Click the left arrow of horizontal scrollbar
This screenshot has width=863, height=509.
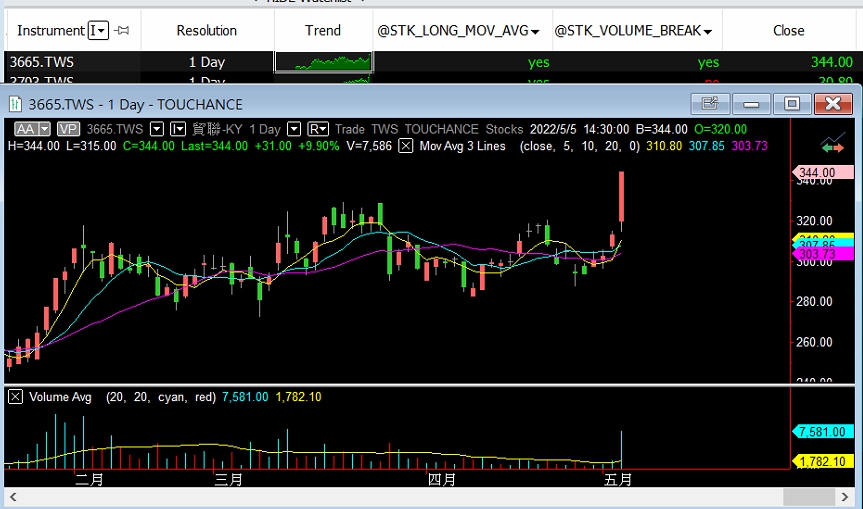tap(13, 497)
